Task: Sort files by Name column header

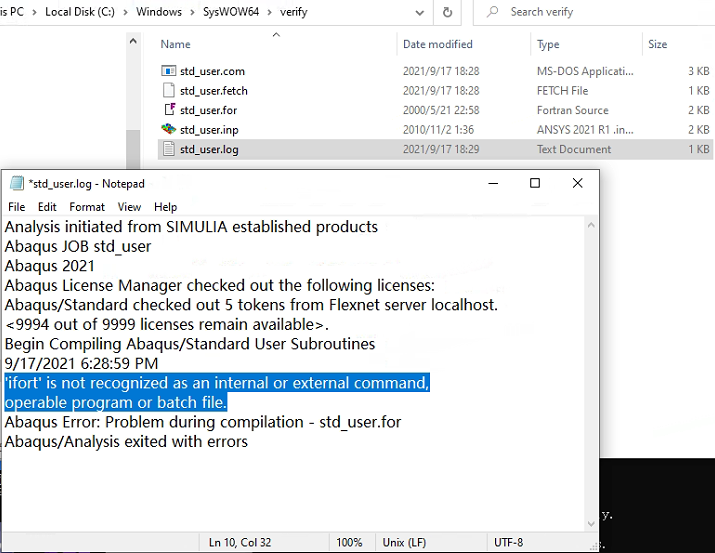Action: click(176, 44)
